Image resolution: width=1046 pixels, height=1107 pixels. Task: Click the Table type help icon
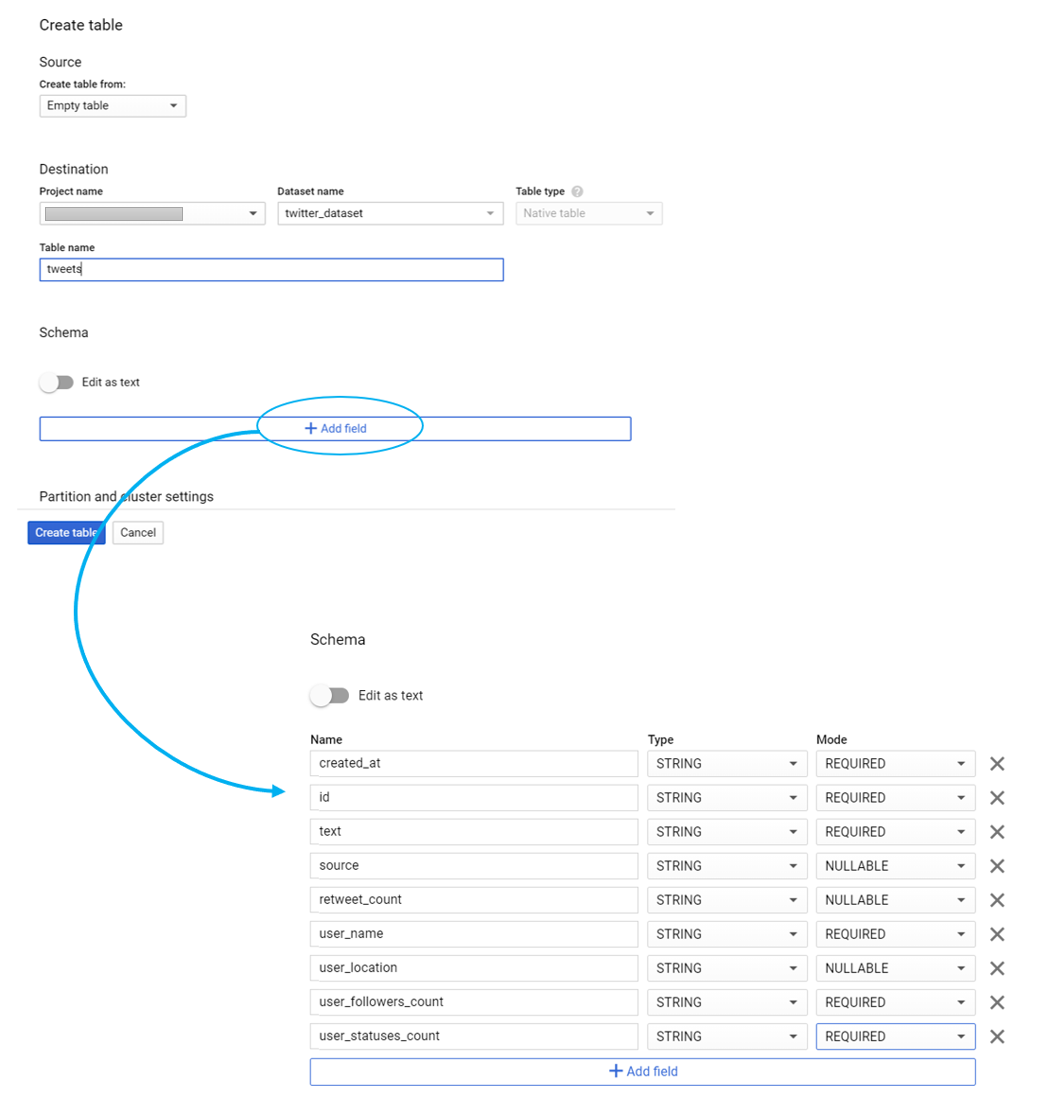(x=577, y=191)
